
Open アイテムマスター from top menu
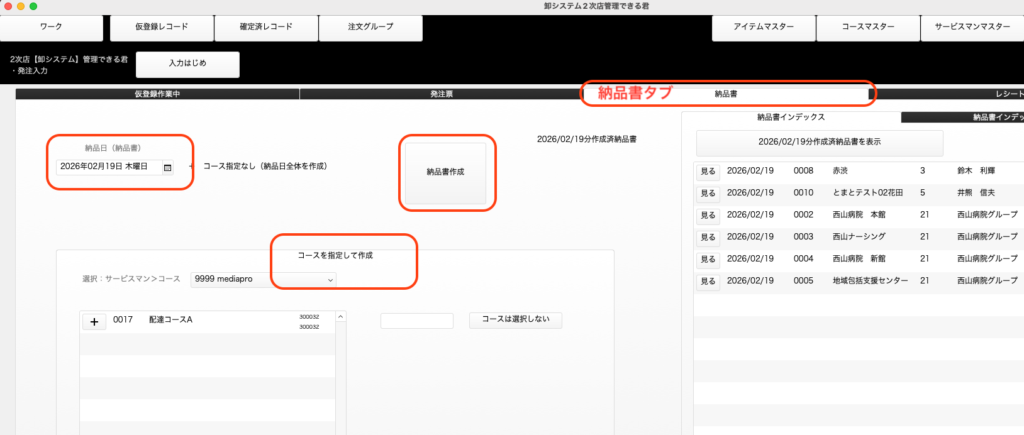coord(761,29)
